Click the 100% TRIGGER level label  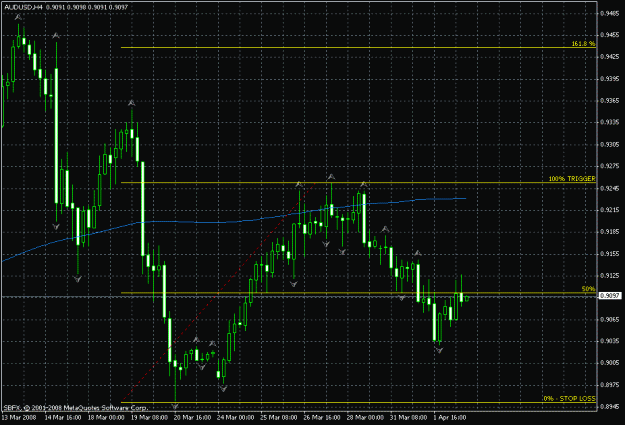[572, 179]
